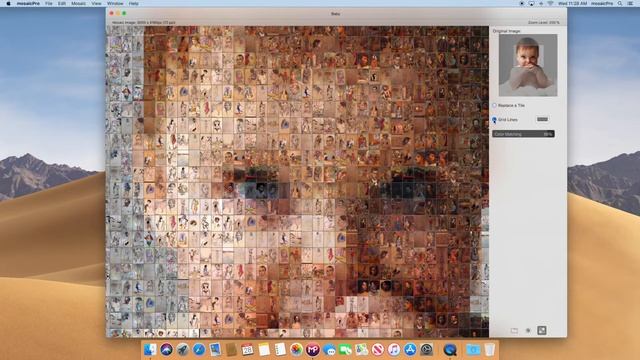Open the Apple menu logo
The image size is (640, 360).
8,3
